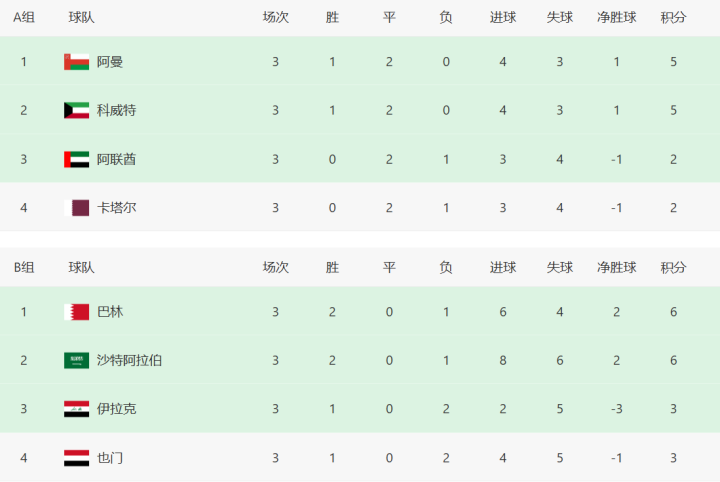720x482 pixels.
Task: Click the A组 group header label
Action: pos(24,17)
